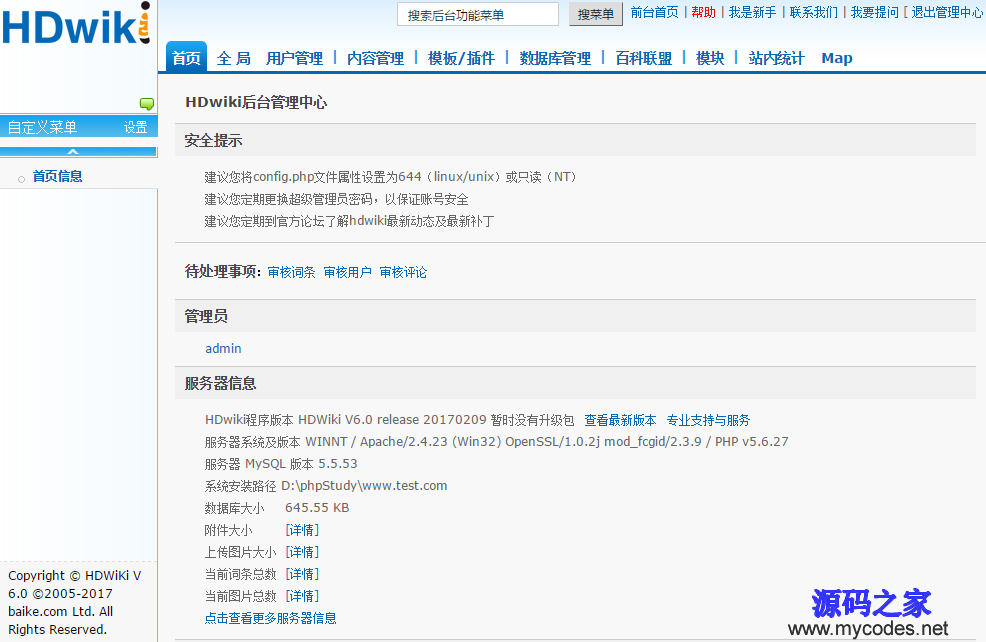Click [详情] next to 当前词条总数
The height and width of the screenshot is (642, 986).
click(302, 574)
